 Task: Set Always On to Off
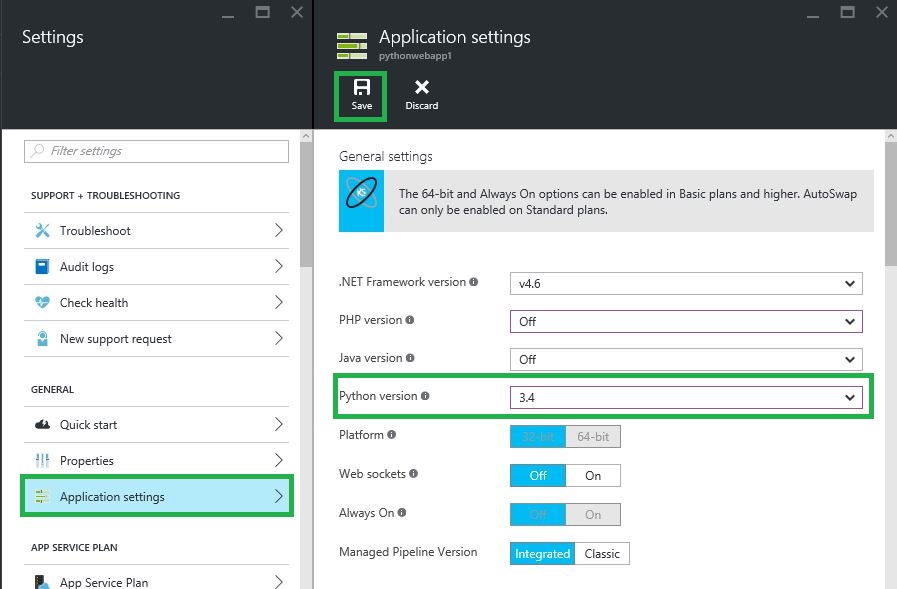[x=538, y=515]
